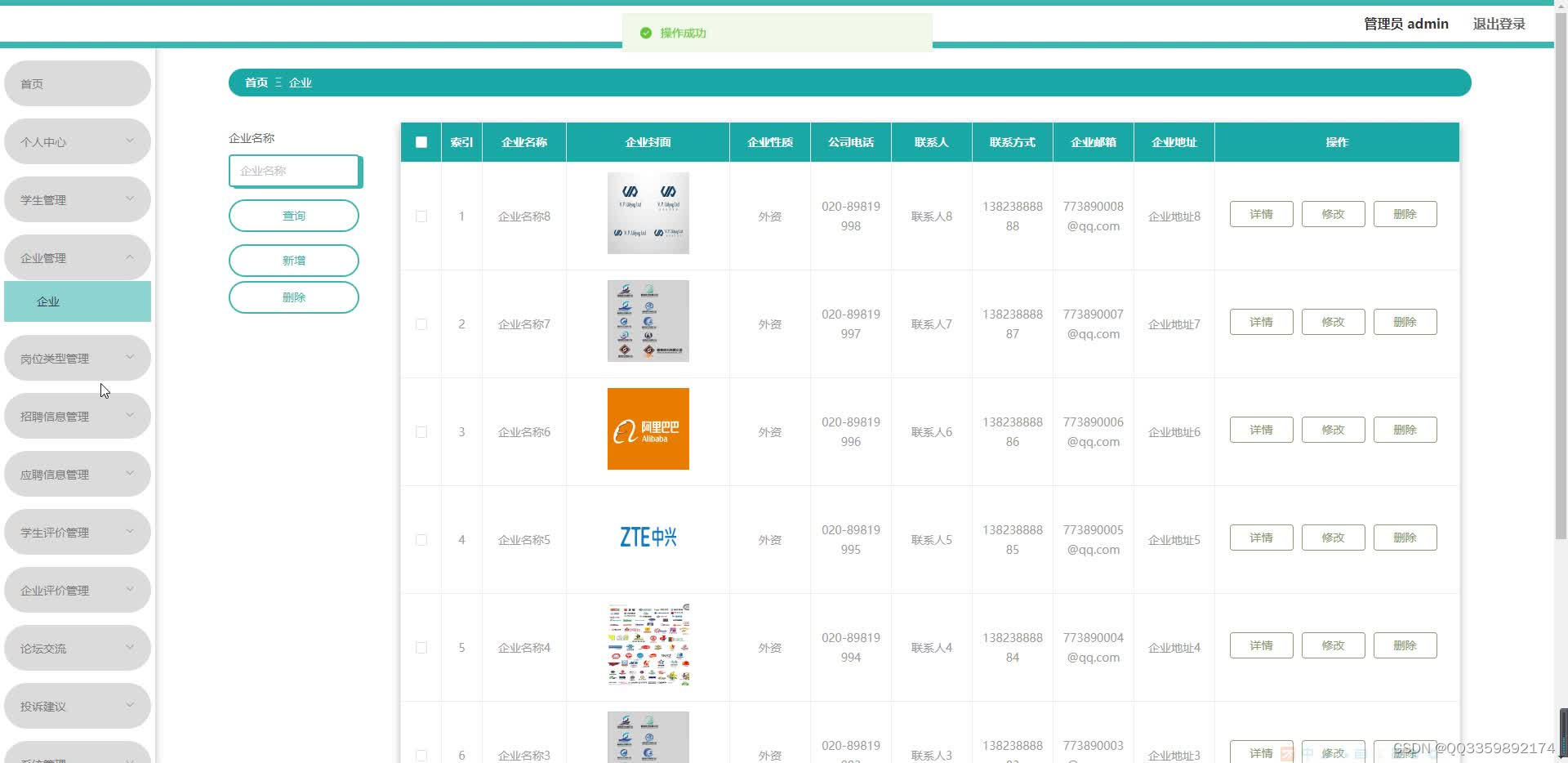Click the 企业邮箱 column header
The width and height of the screenshot is (1568, 763).
click(x=1094, y=142)
